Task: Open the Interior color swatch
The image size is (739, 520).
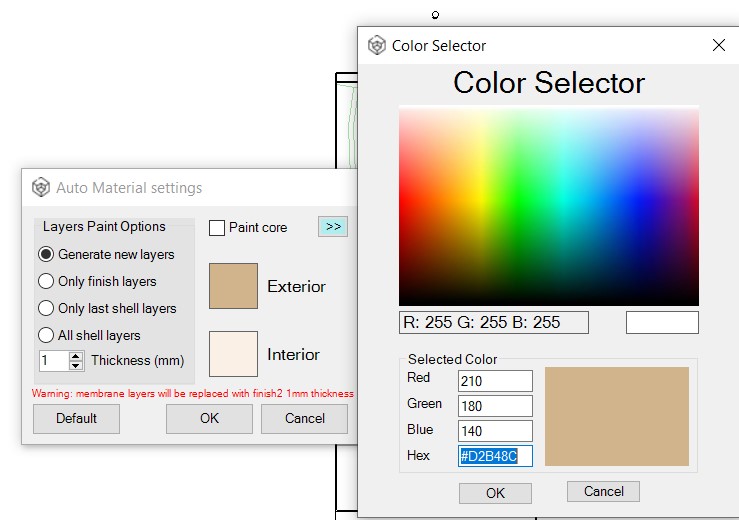Action: point(233,354)
